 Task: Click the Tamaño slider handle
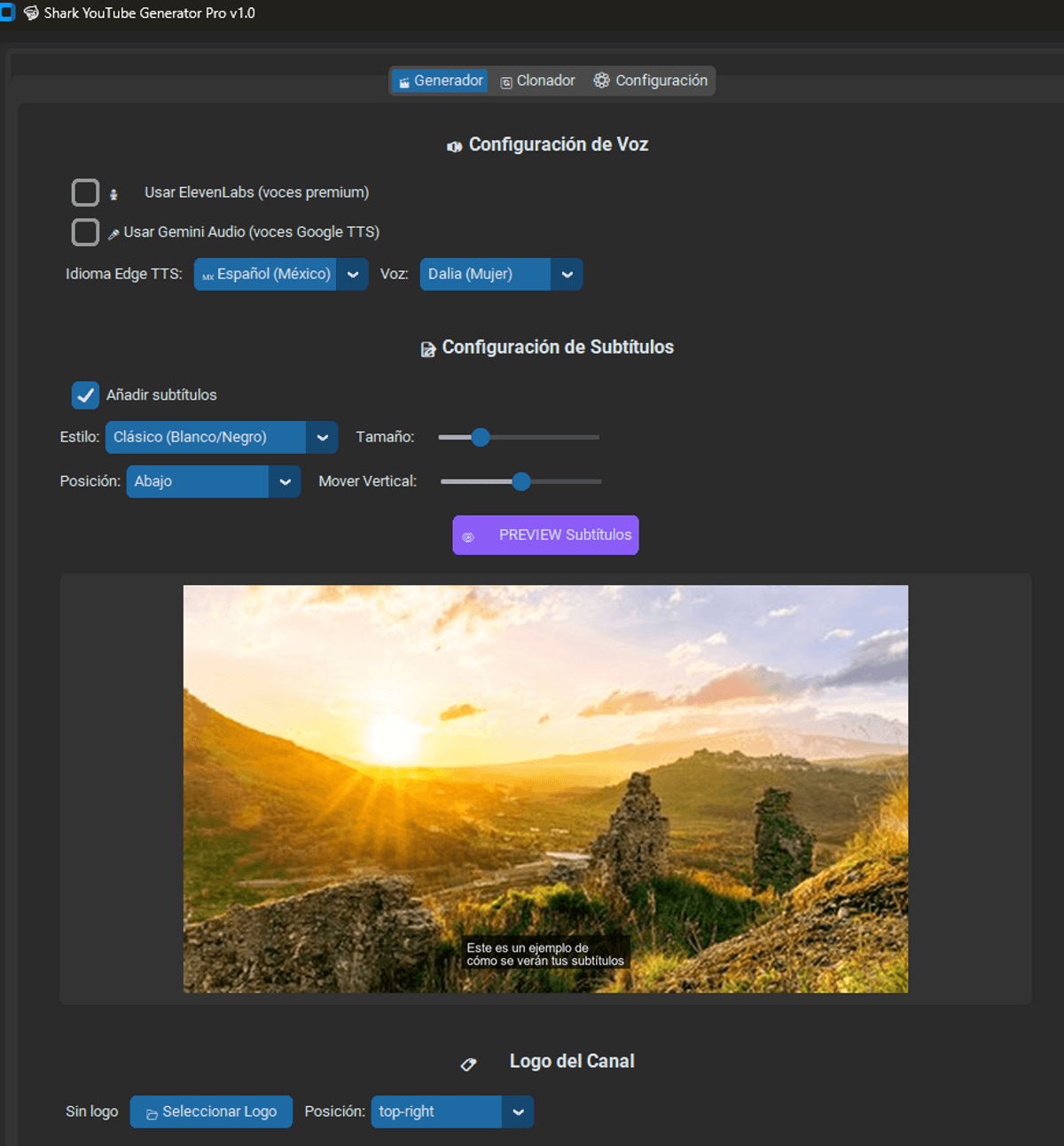pos(481,438)
